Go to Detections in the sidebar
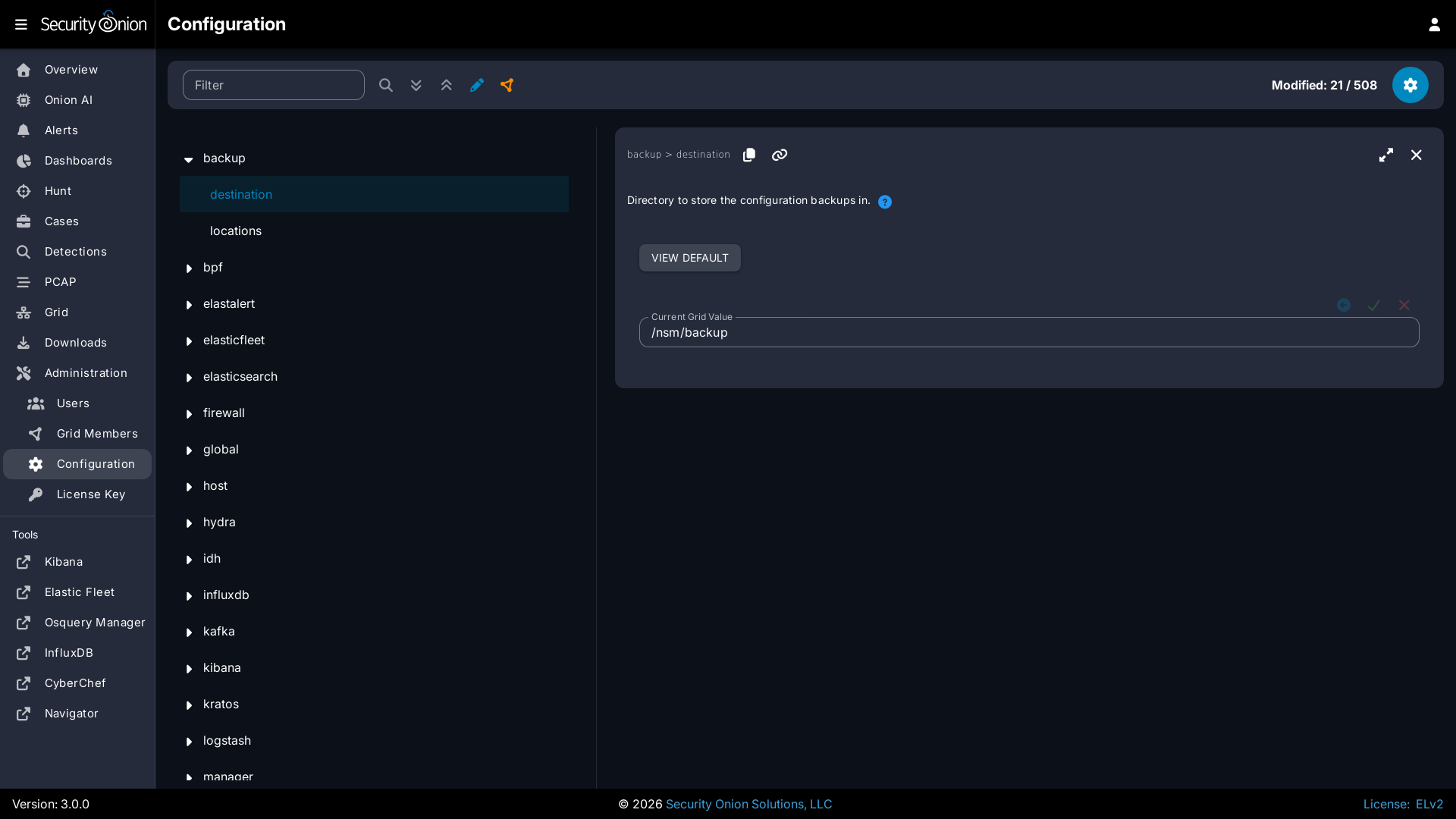 coord(75,252)
